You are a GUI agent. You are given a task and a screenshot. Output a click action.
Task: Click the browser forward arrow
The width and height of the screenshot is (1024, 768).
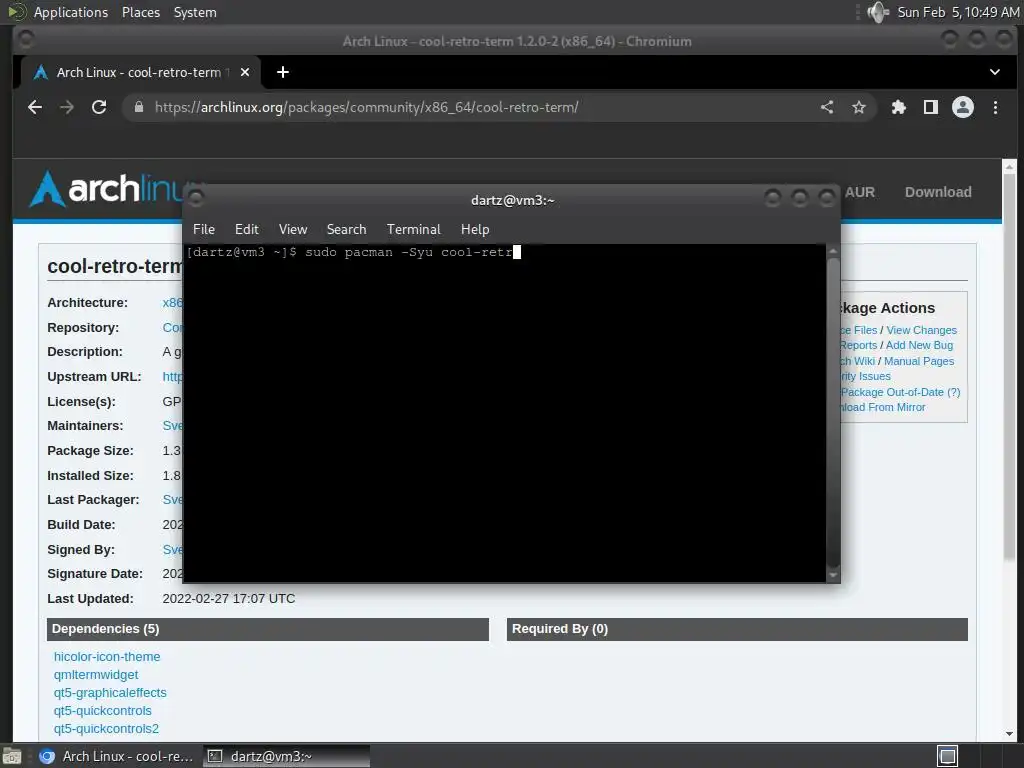point(67,107)
